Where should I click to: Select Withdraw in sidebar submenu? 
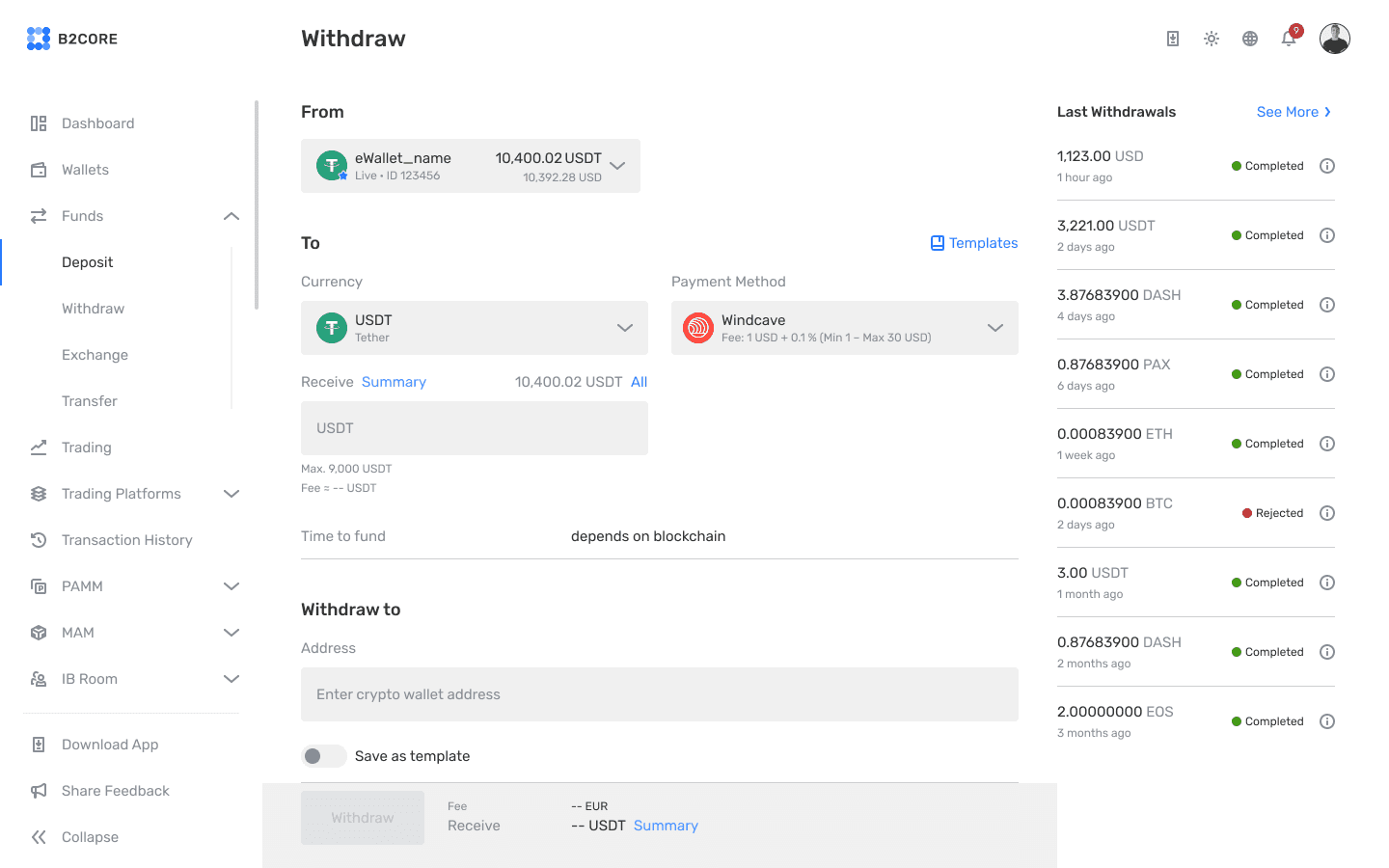(93, 309)
